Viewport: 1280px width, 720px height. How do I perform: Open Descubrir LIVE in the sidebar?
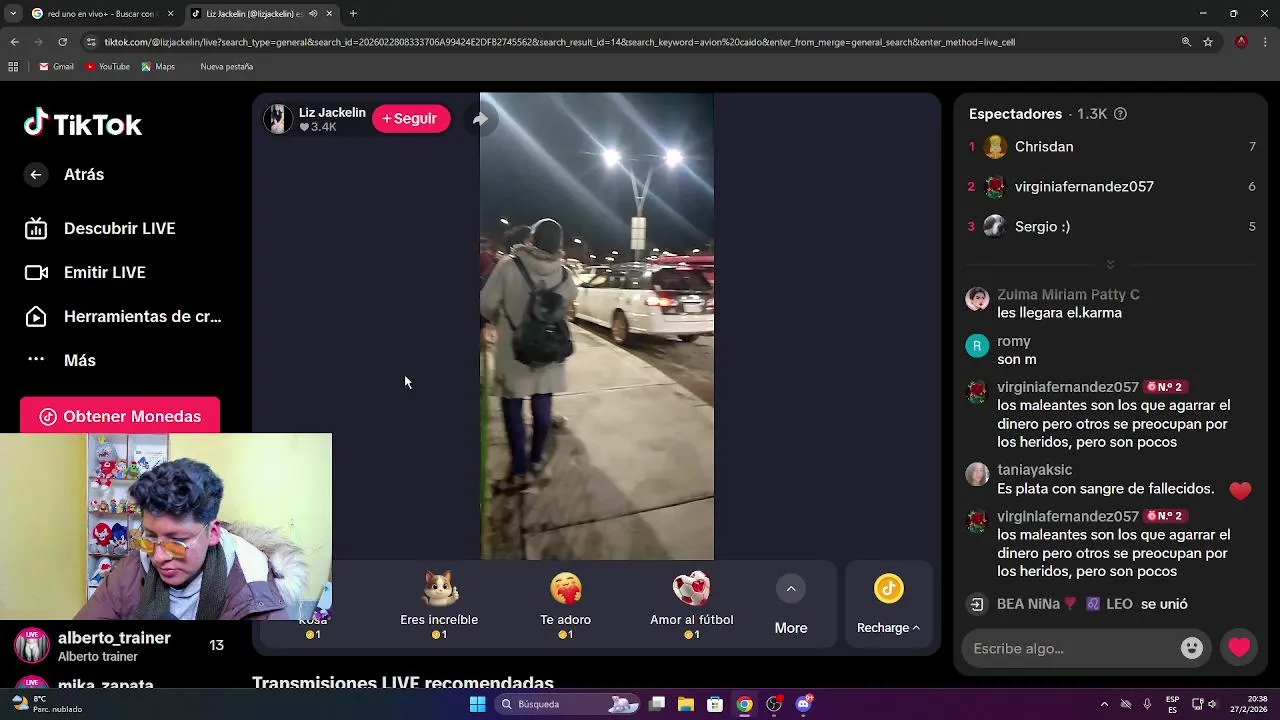100,228
